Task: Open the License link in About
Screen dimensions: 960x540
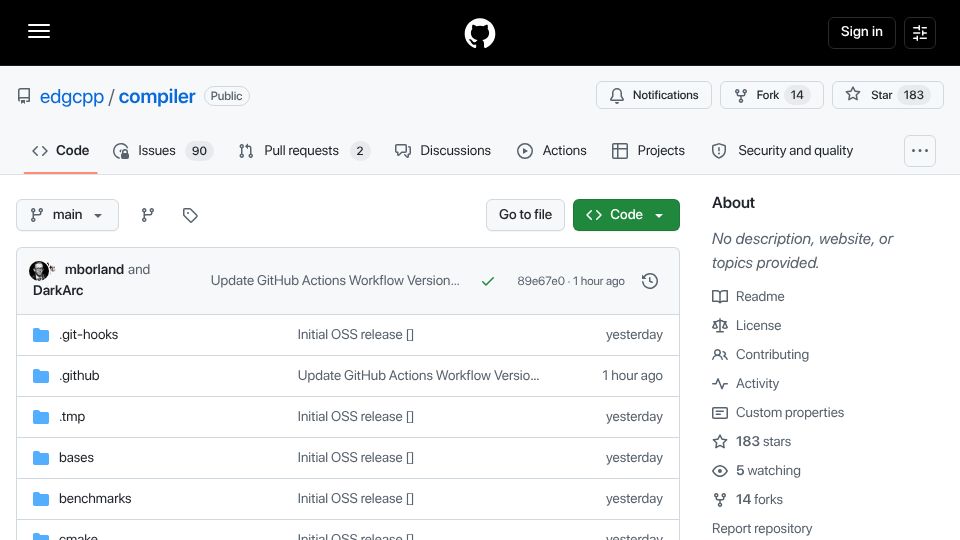Action: click(747, 326)
